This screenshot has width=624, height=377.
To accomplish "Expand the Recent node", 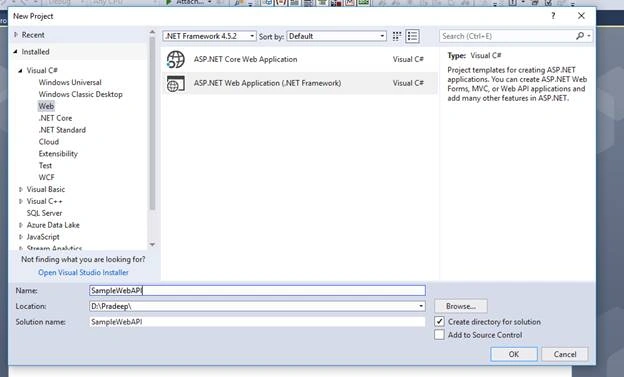I will (16, 35).
